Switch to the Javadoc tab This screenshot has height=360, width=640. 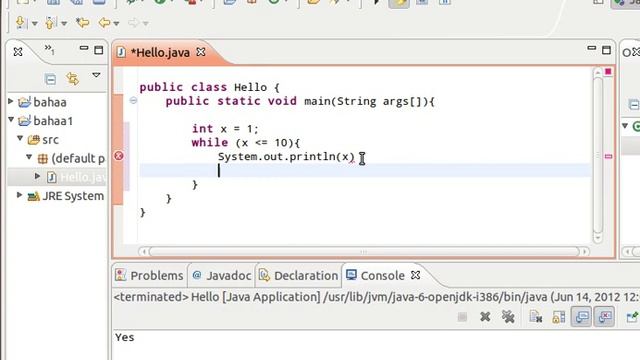tap(222, 276)
